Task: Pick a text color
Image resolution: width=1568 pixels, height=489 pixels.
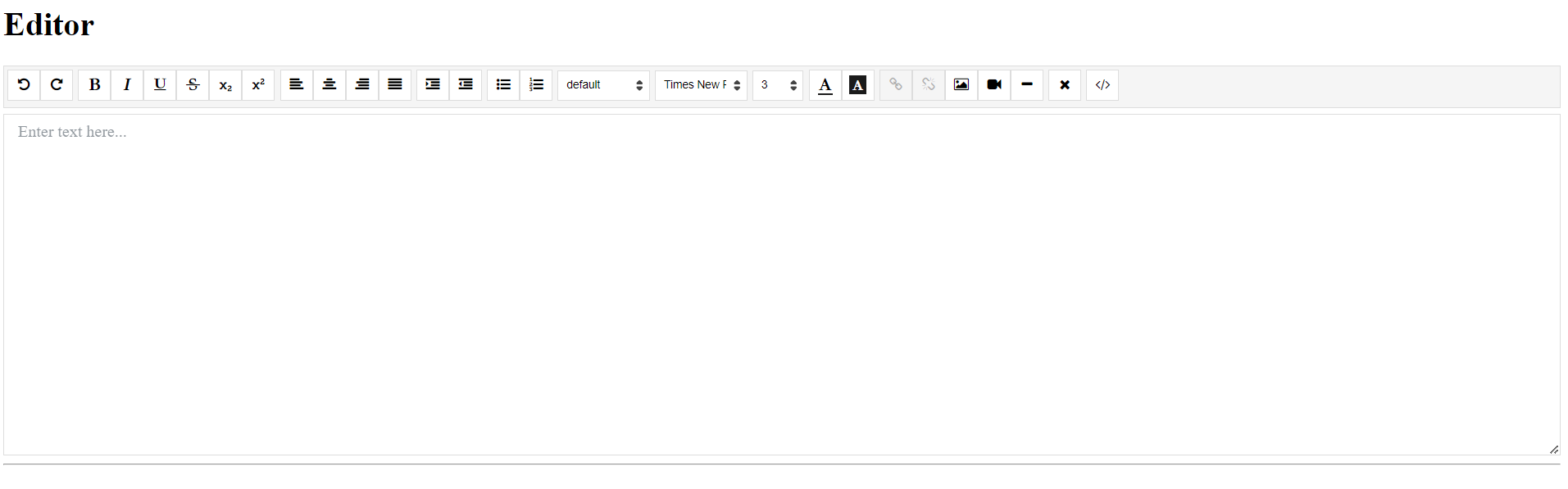Action: click(x=825, y=84)
